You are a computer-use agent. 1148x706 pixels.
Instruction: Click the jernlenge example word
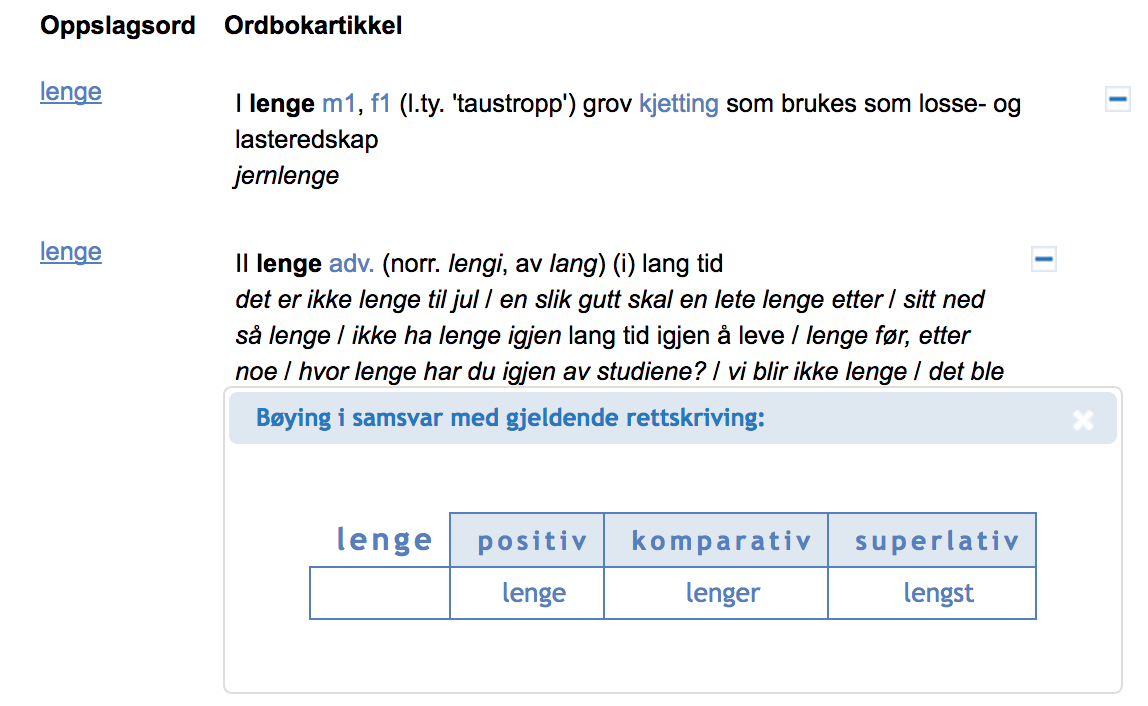(286, 176)
